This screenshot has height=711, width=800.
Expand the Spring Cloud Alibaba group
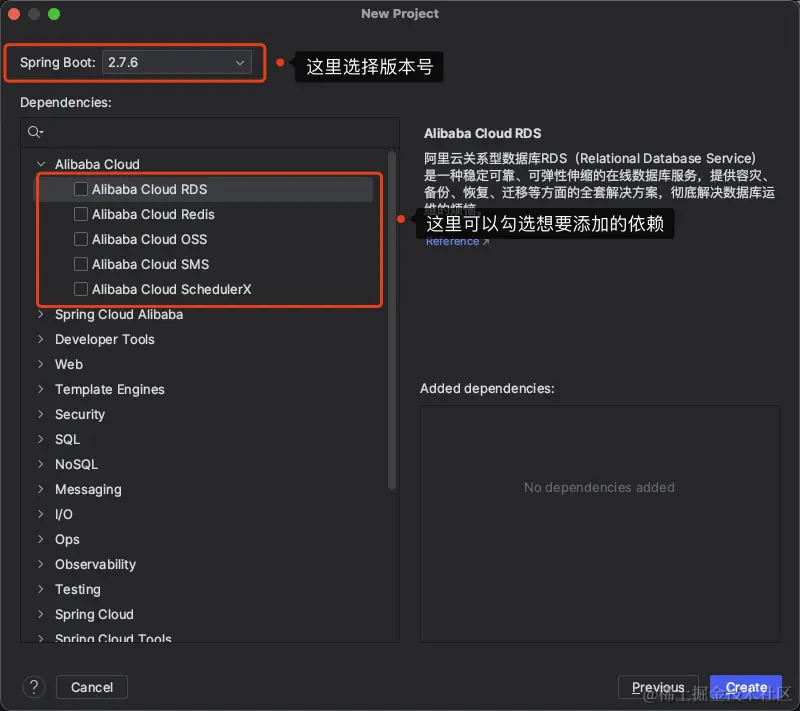pos(41,314)
